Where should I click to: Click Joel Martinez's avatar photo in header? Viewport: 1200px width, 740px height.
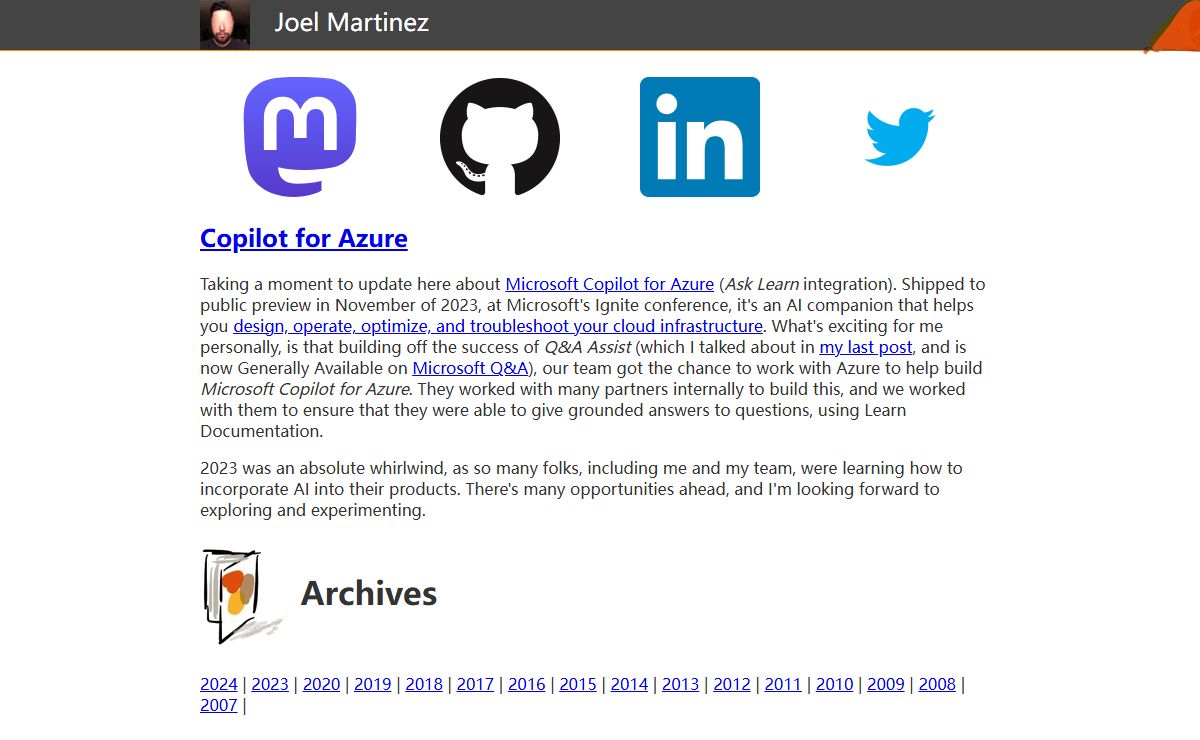pos(225,24)
